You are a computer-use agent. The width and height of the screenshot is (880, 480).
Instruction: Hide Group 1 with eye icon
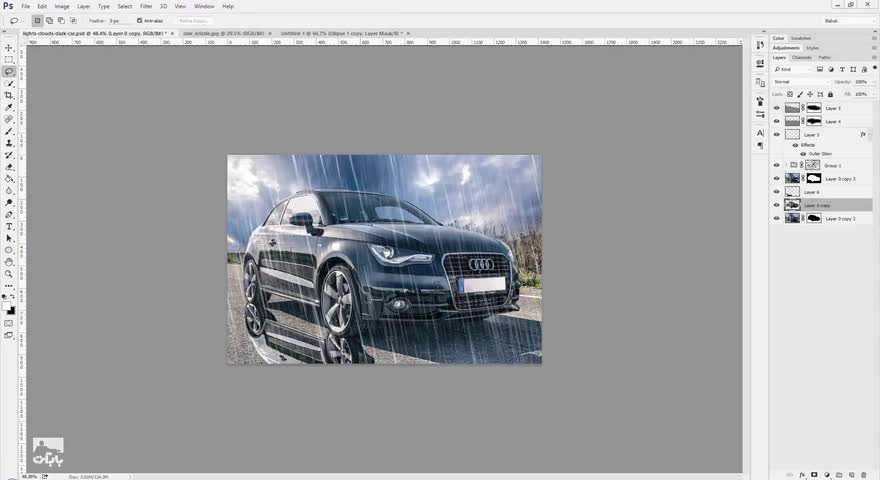pos(777,166)
